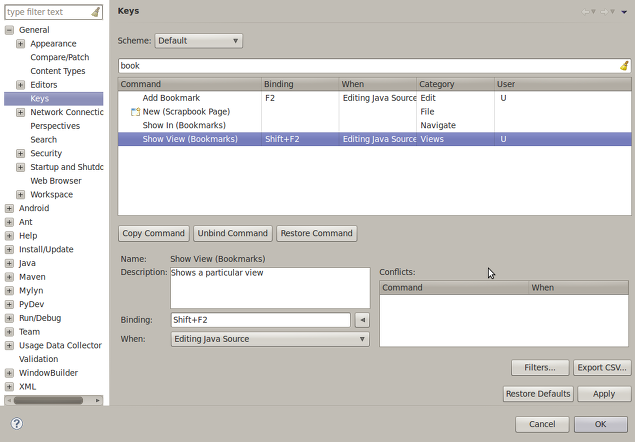
Task: Select Content Types in the tree
Action: click(x=58, y=71)
